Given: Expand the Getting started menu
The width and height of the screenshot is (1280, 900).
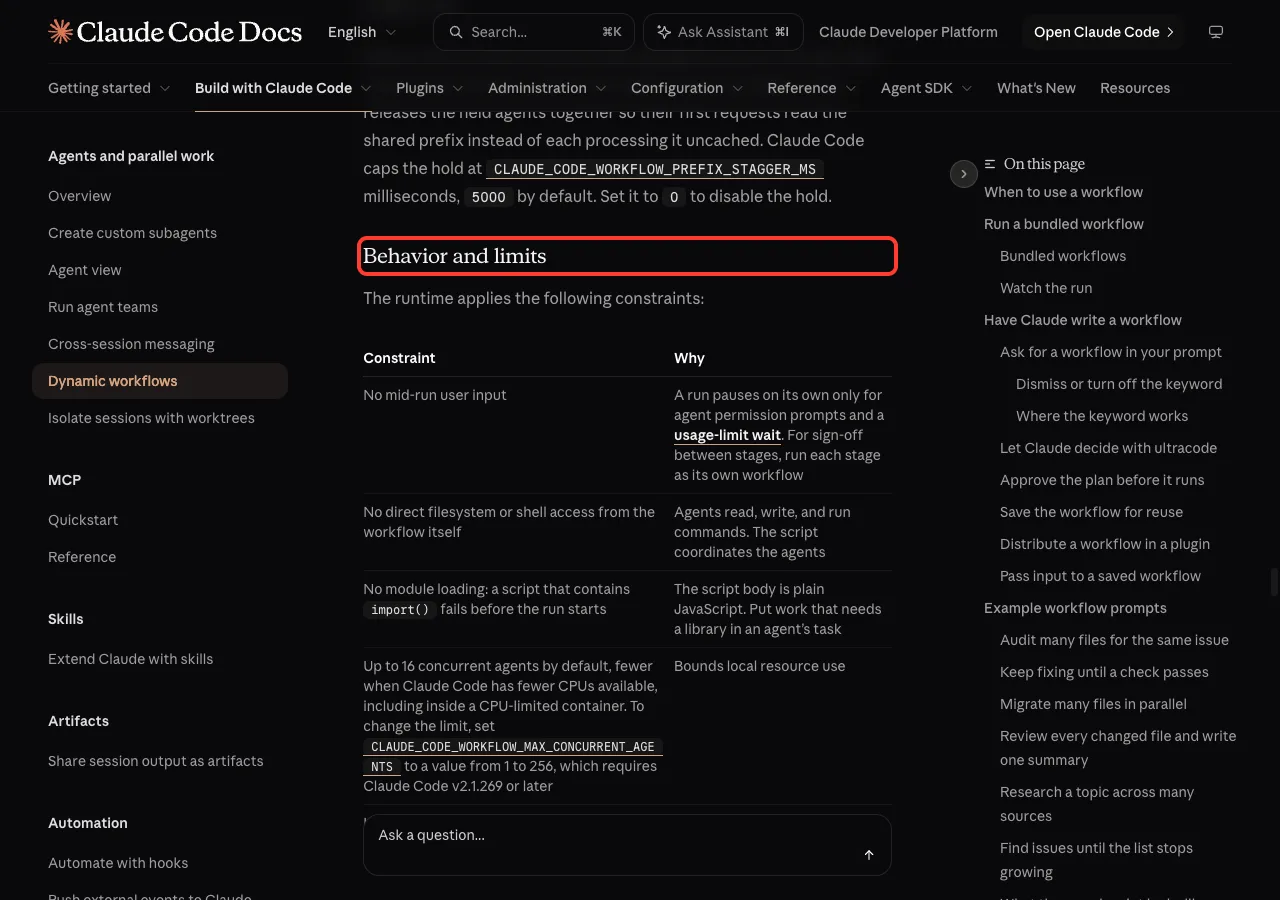Looking at the screenshot, I should tap(109, 88).
